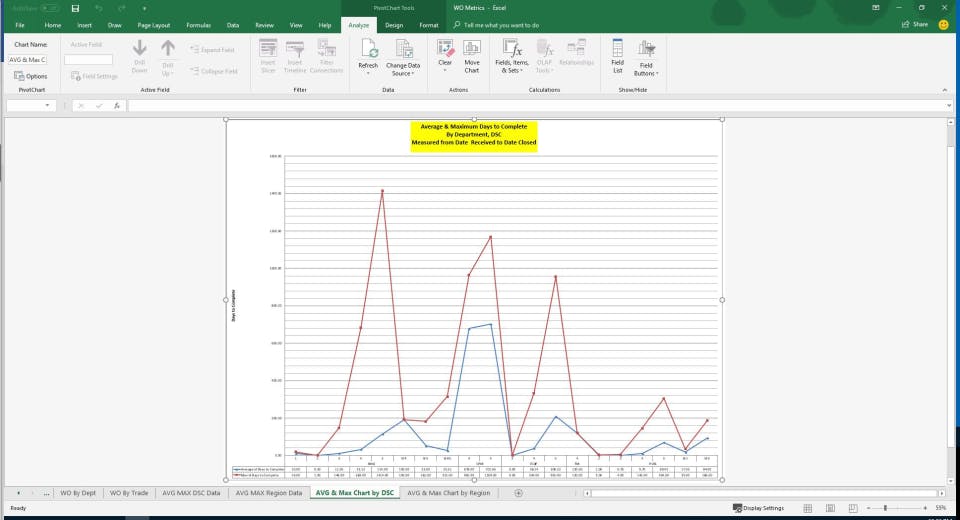960x520 pixels.
Task: Go to the Formulas tab
Action: tap(198, 25)
